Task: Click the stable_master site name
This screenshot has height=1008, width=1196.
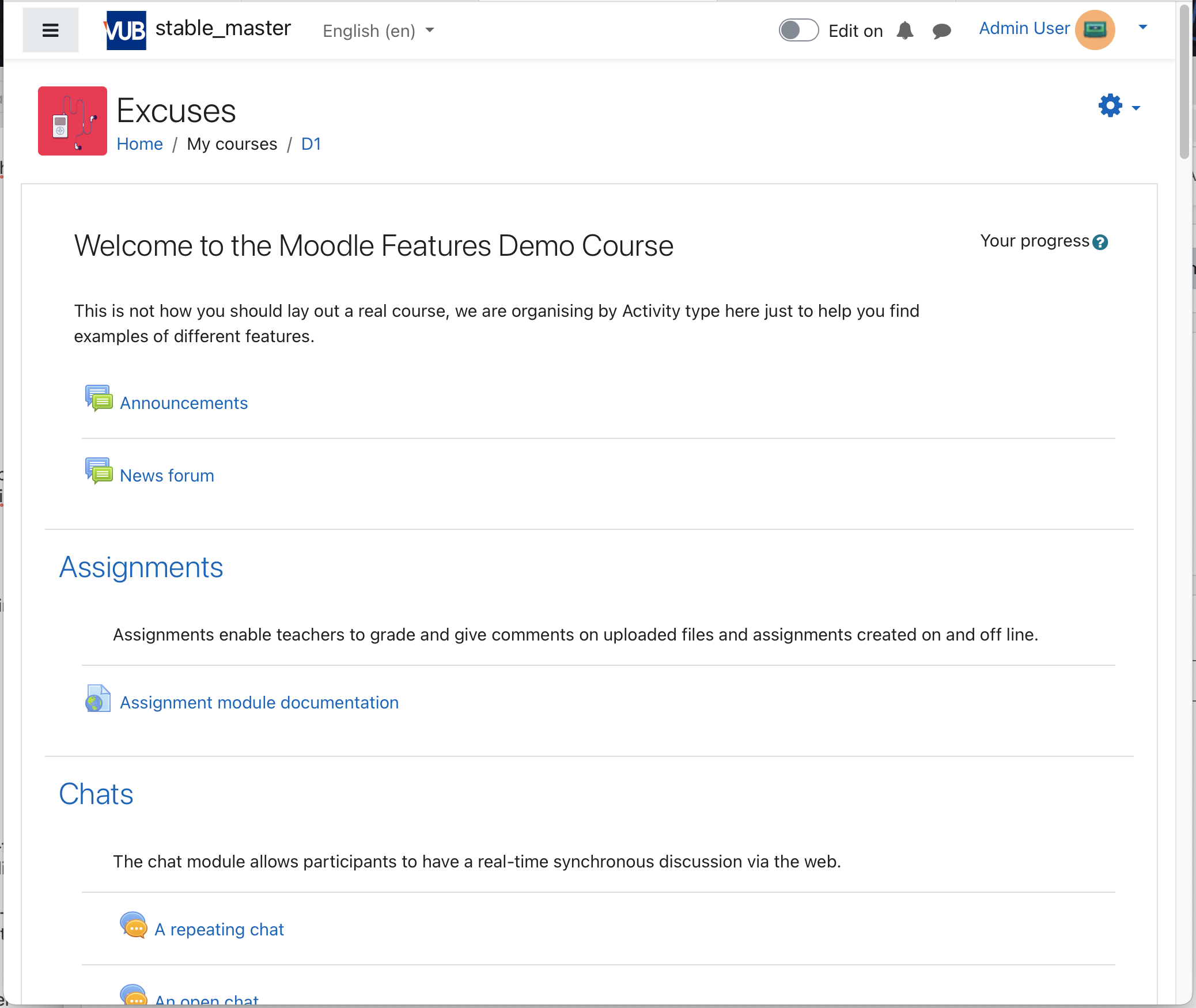Action: click(x=223, y=28)
